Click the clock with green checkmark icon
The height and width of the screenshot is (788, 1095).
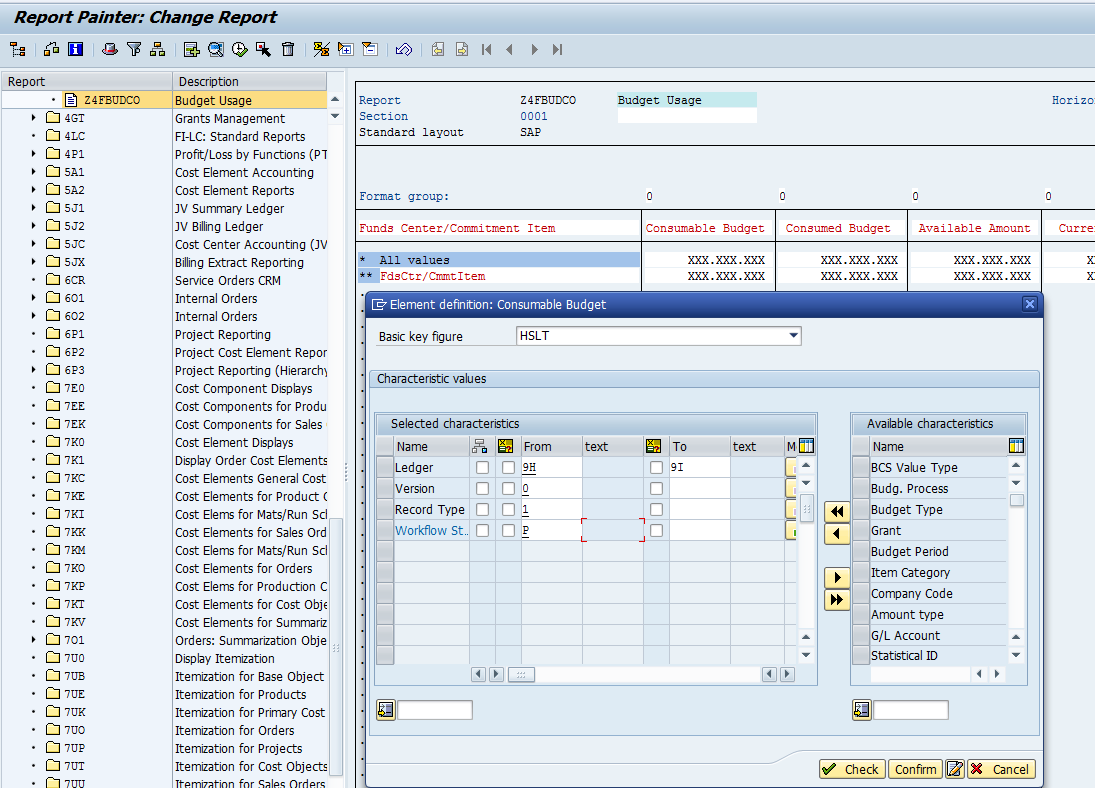point(240,50)
